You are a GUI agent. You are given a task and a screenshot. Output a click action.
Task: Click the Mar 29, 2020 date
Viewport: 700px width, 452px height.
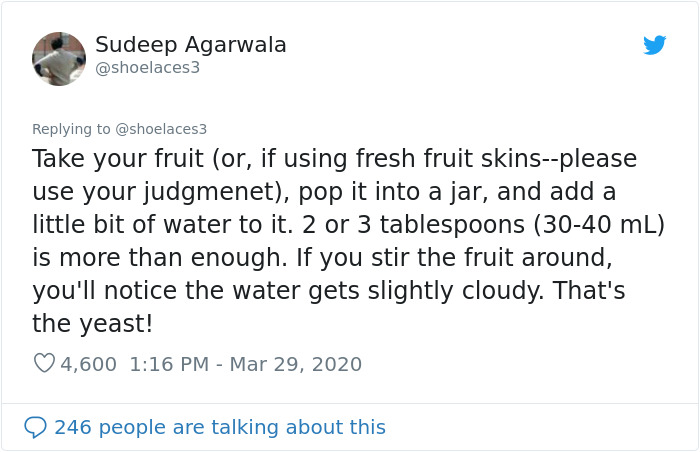click(295, 364)
